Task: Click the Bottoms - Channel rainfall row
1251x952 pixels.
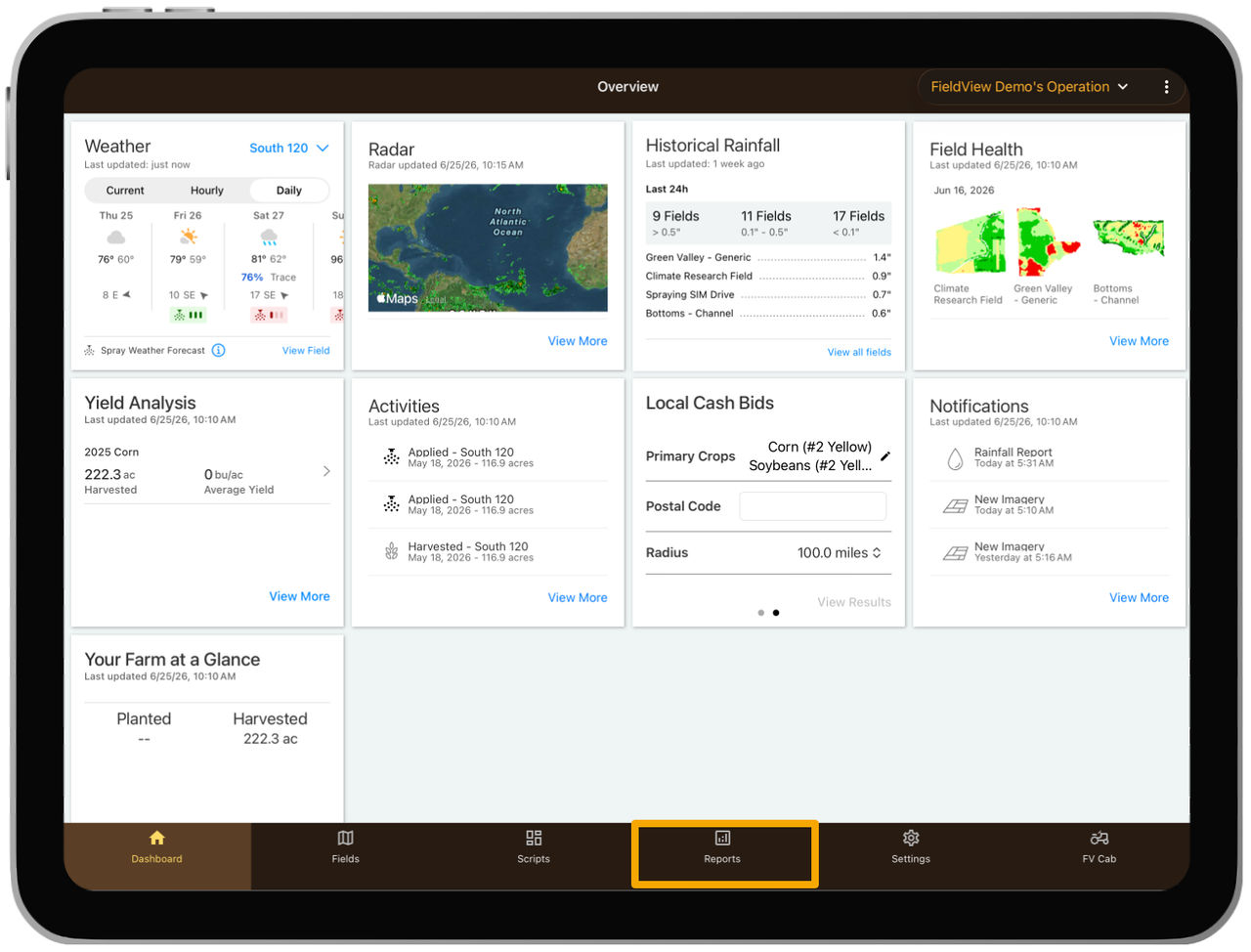Action: coord(768,314)
